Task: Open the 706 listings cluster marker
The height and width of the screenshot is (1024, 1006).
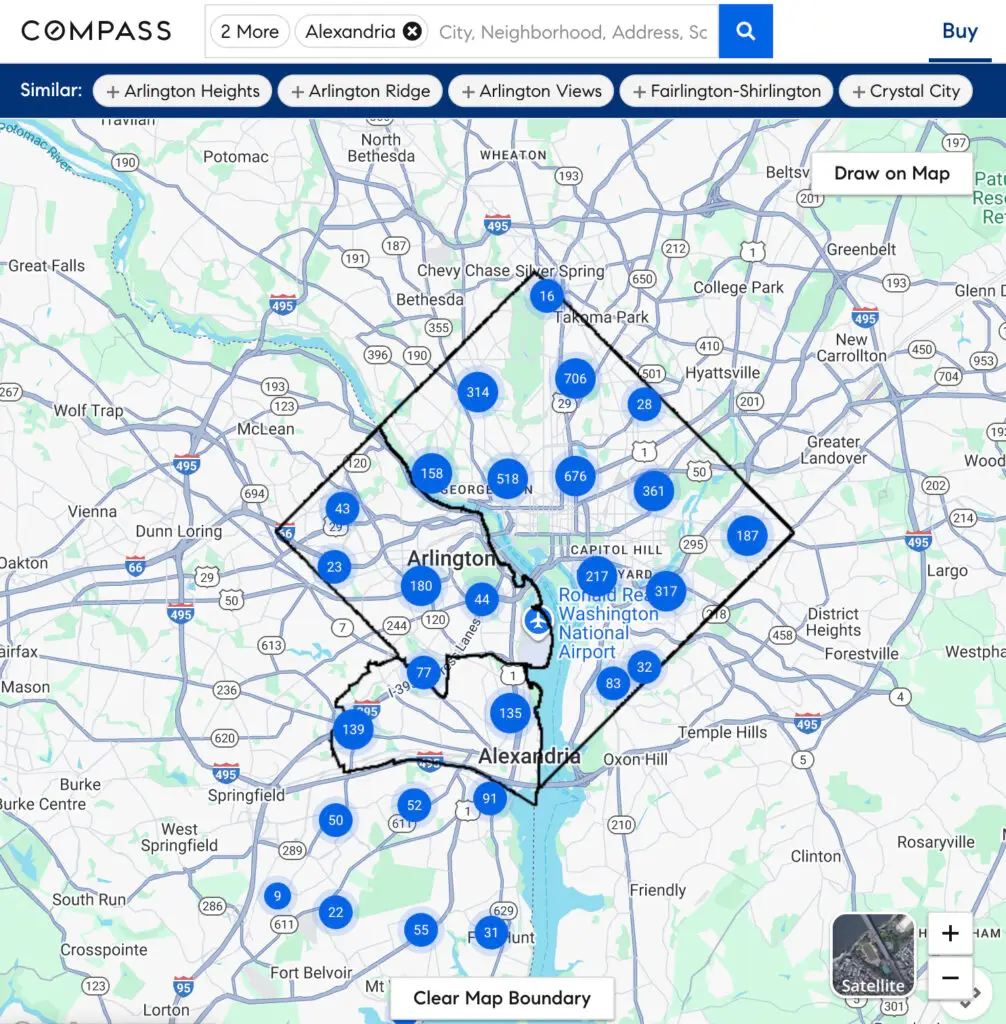Action: tap(575, 378)
